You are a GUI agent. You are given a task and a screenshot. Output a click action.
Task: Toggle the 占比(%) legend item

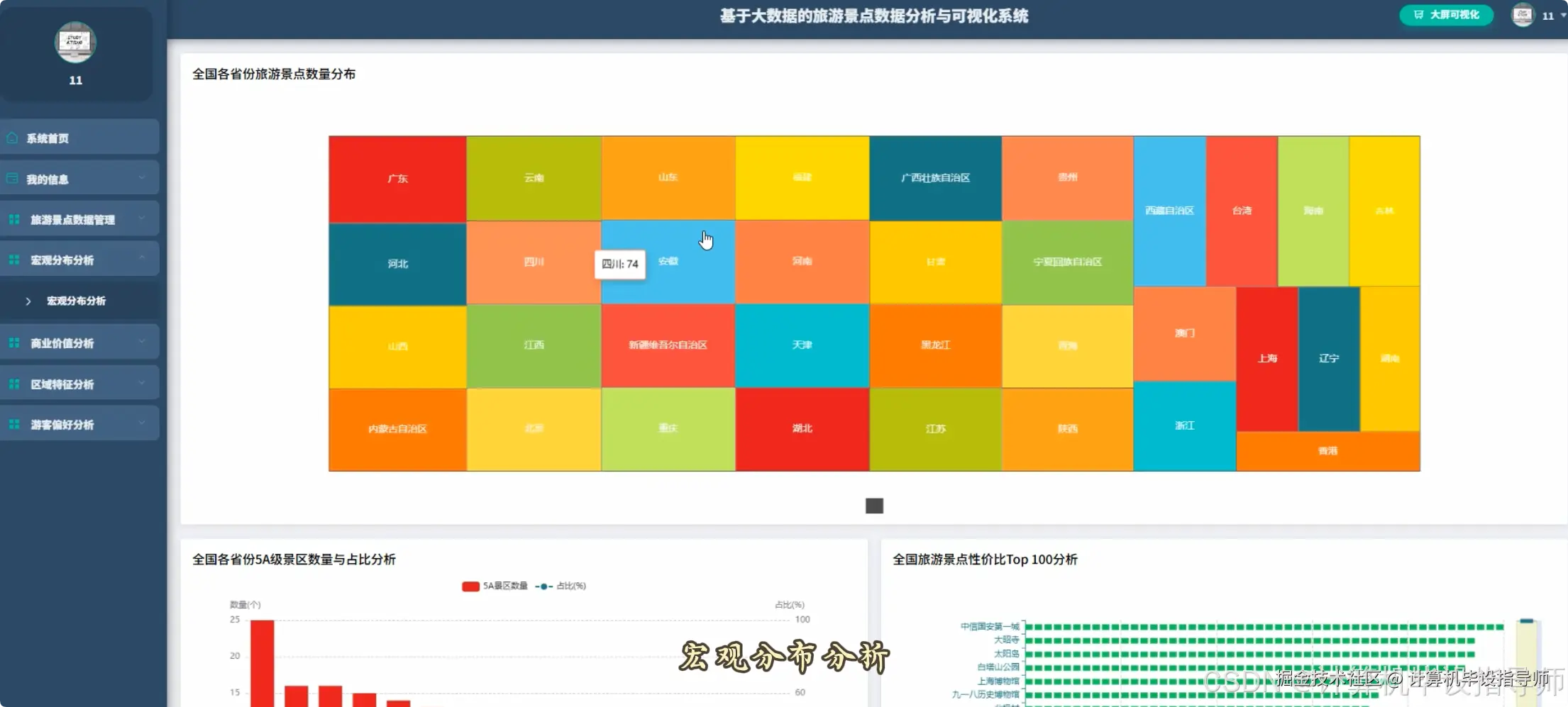(x=562, y=586)
